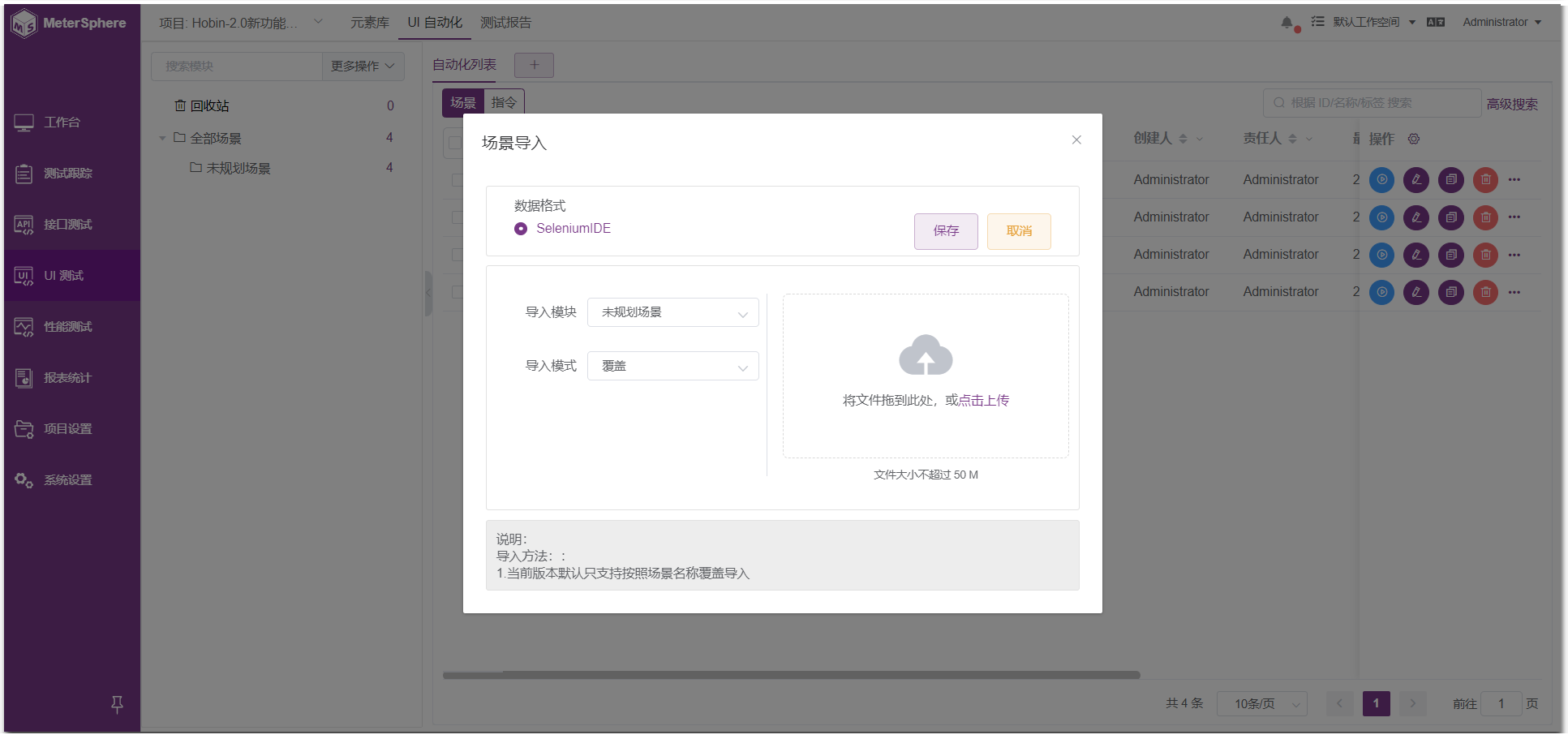Open the 更多操作 dropdown

[363, 67]
